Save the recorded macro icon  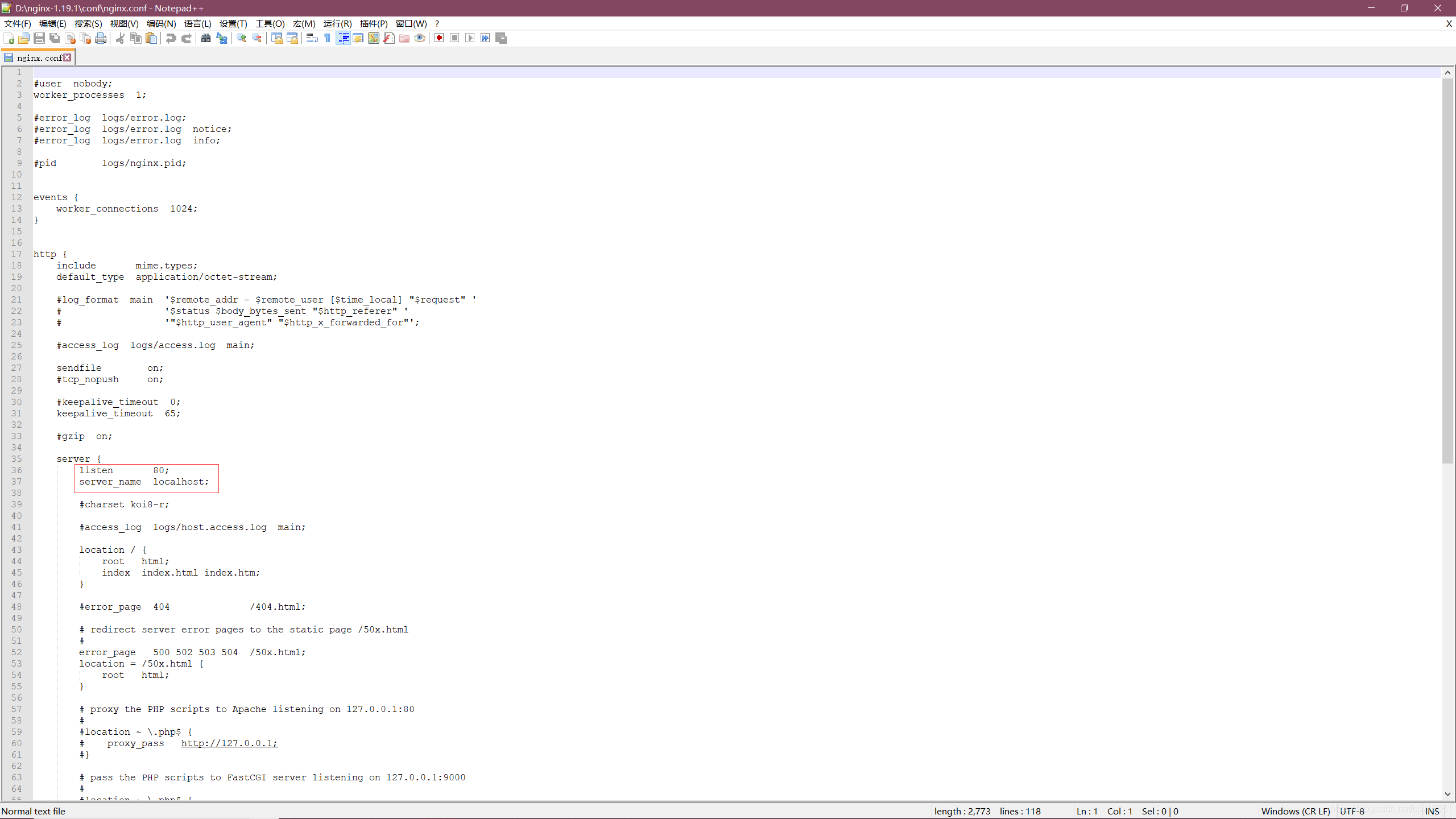tap(500, 38)
